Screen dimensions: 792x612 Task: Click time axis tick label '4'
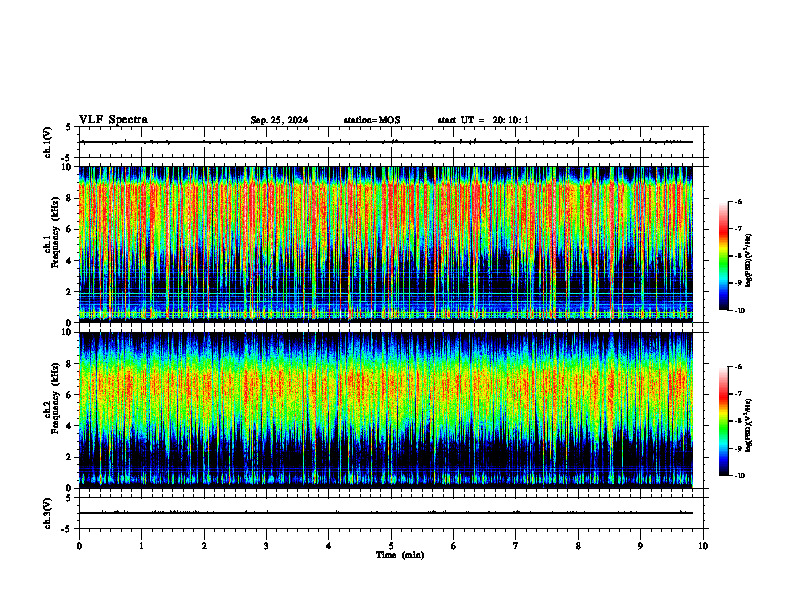[329, 546]
